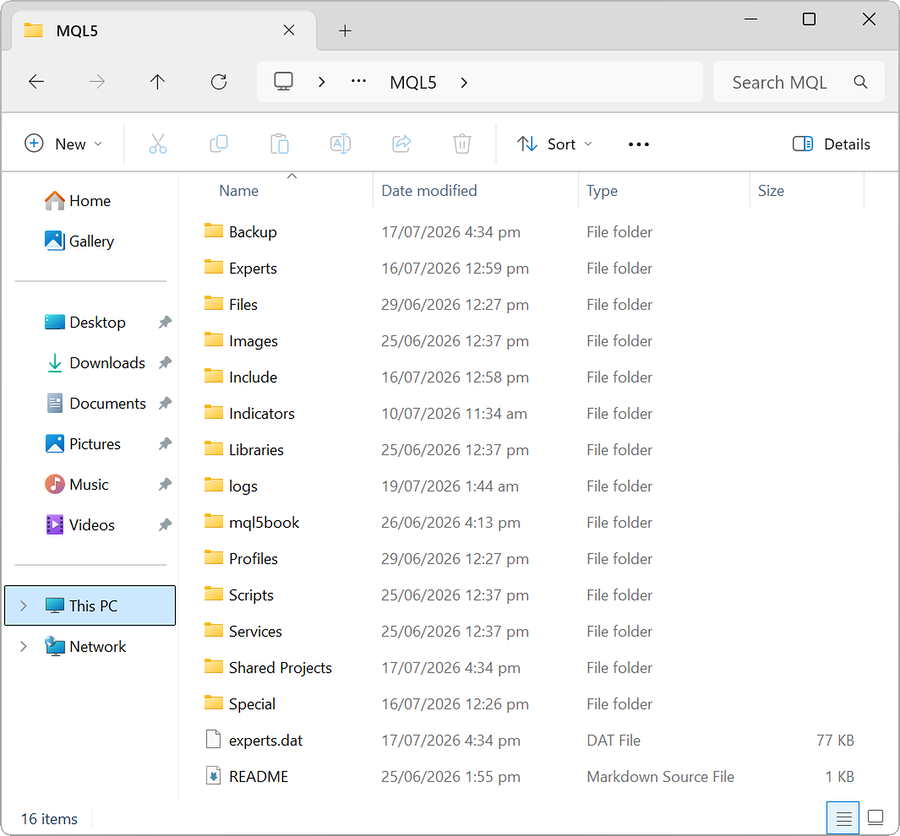The width and height of the screenshot is (900, 836).
Task: Expand chevron after the PC icon
Action: point(322,83)
